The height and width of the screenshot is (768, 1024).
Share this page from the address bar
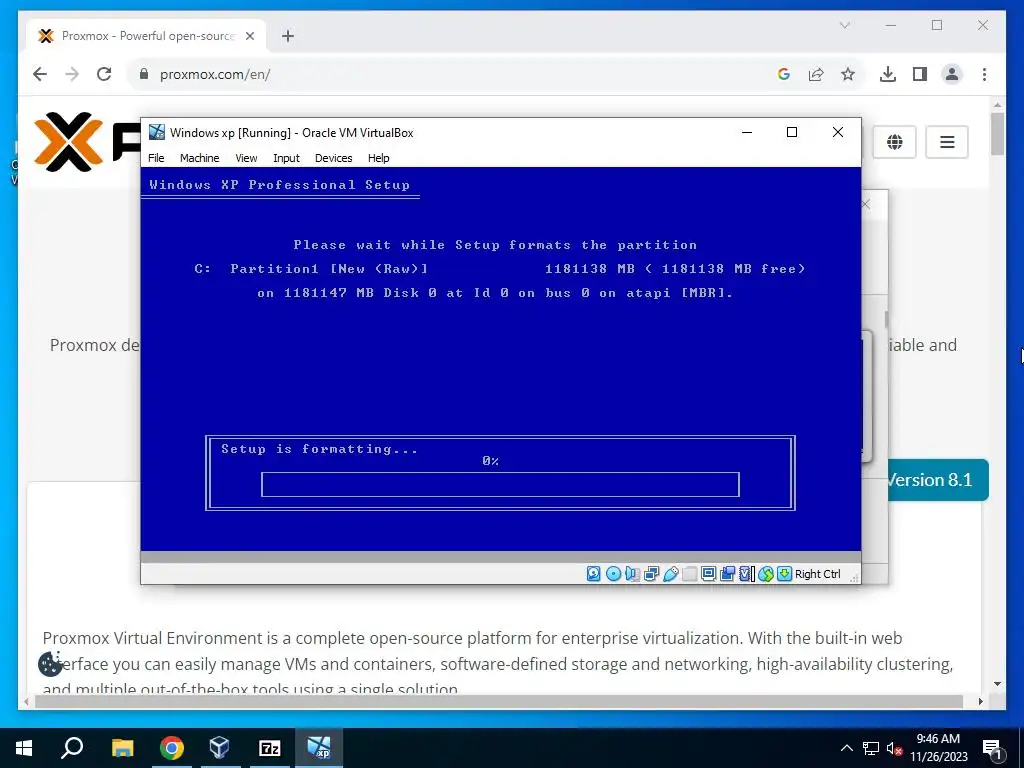tap(816, 74)
